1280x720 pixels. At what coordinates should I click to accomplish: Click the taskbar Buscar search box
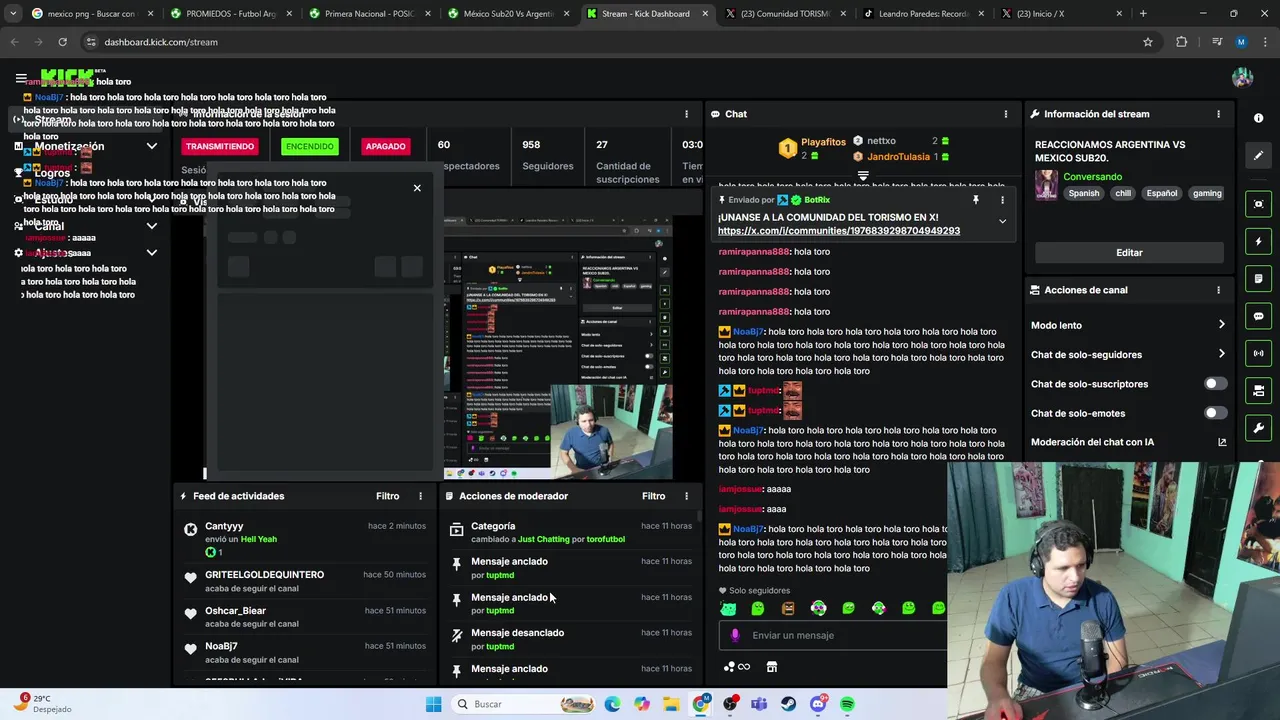(525, 704)
